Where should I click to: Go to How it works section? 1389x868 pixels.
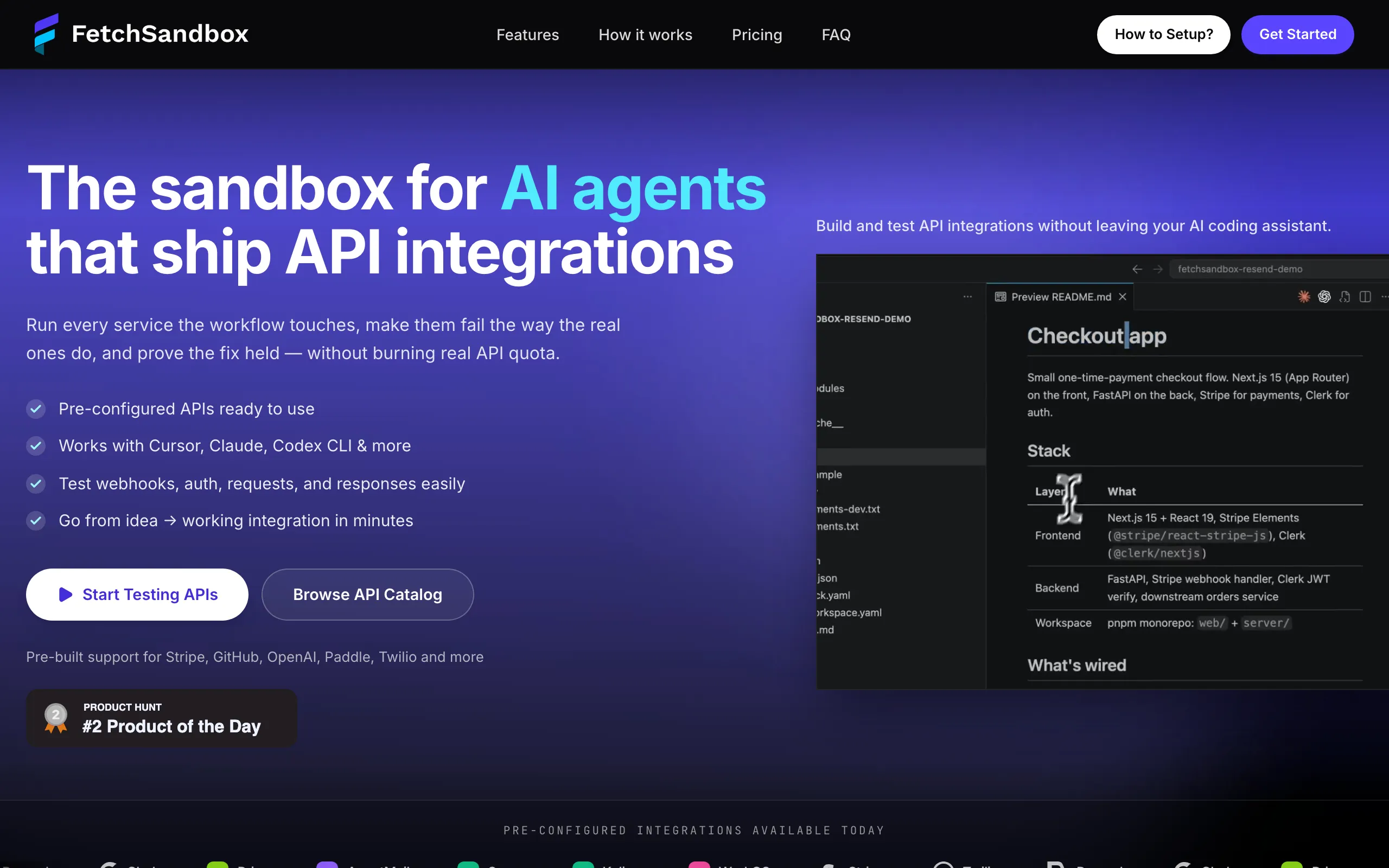point(645,35)
